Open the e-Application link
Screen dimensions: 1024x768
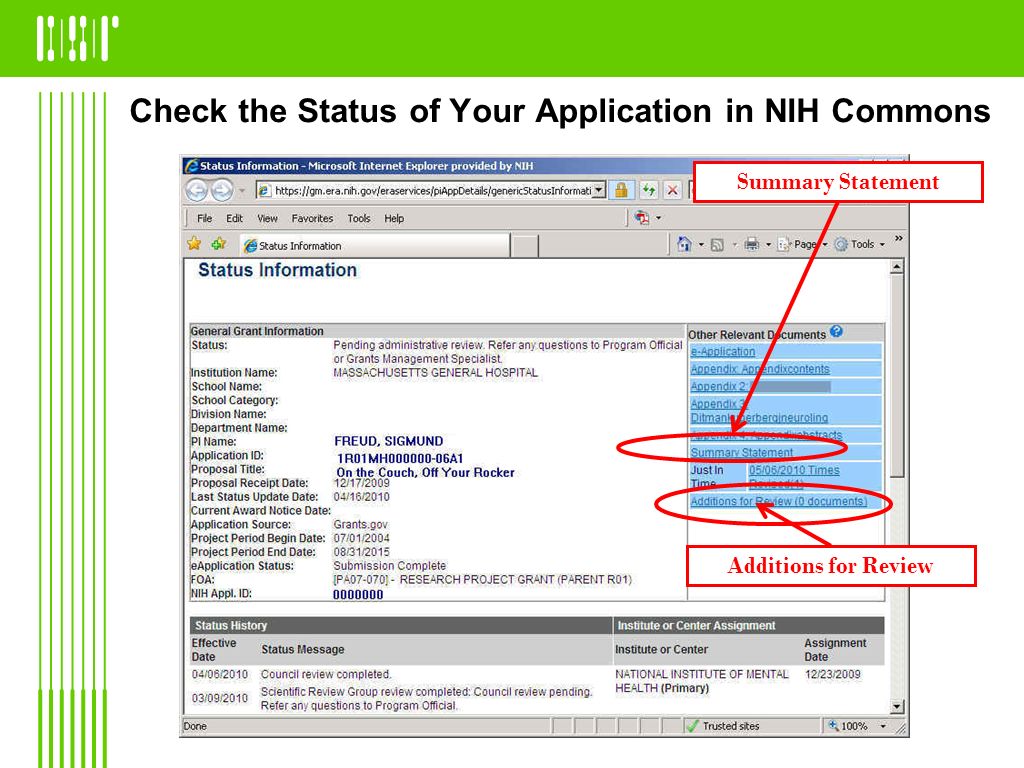[723, 351]
